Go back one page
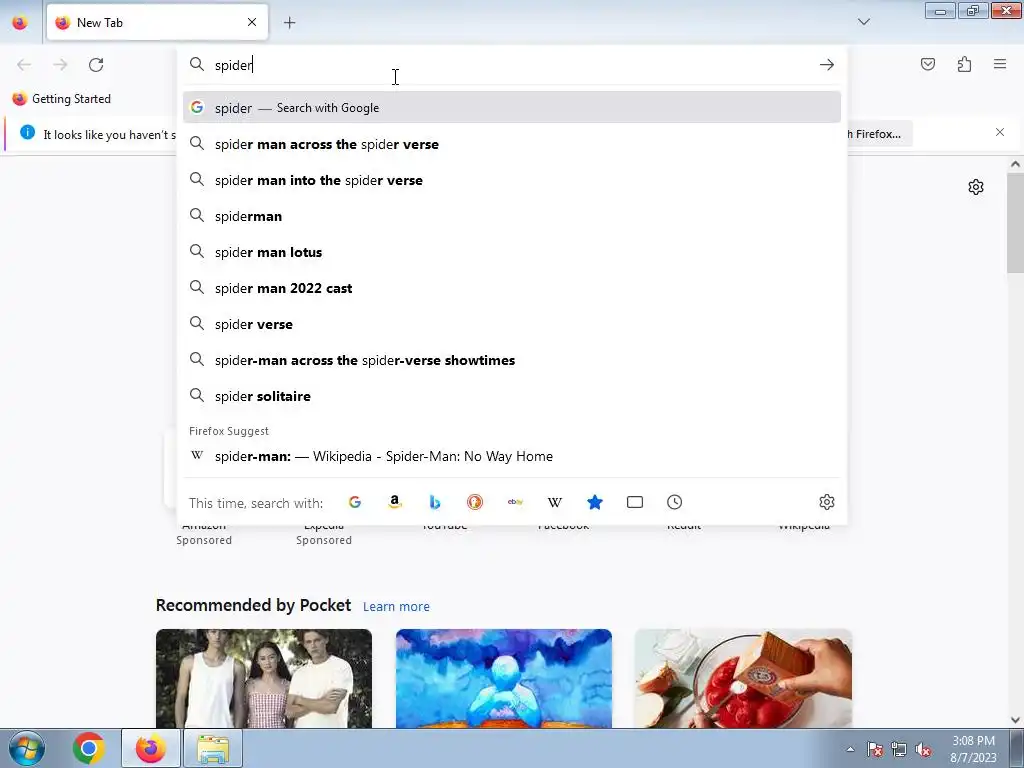Viewport: 1024px width, 768px height. [x=24, y=65]
